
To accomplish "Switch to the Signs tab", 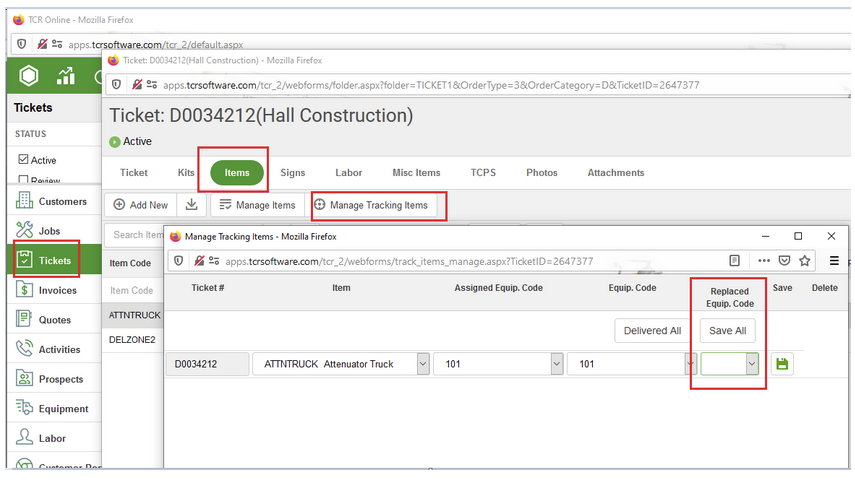I will click(x=293, y=172).
